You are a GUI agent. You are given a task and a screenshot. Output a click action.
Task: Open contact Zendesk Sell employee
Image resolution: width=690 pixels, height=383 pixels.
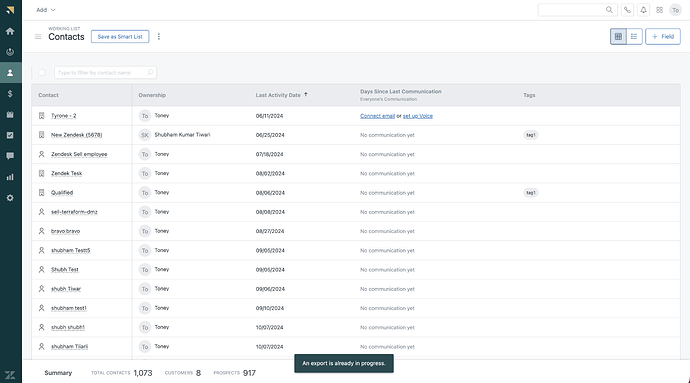coord(79,154)
